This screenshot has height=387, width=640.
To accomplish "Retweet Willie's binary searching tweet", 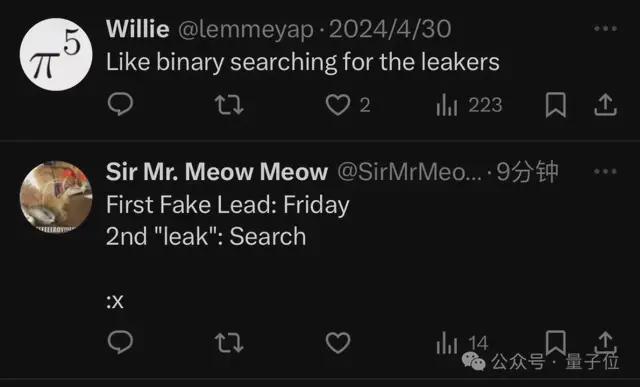I will (x=229, y=105).
